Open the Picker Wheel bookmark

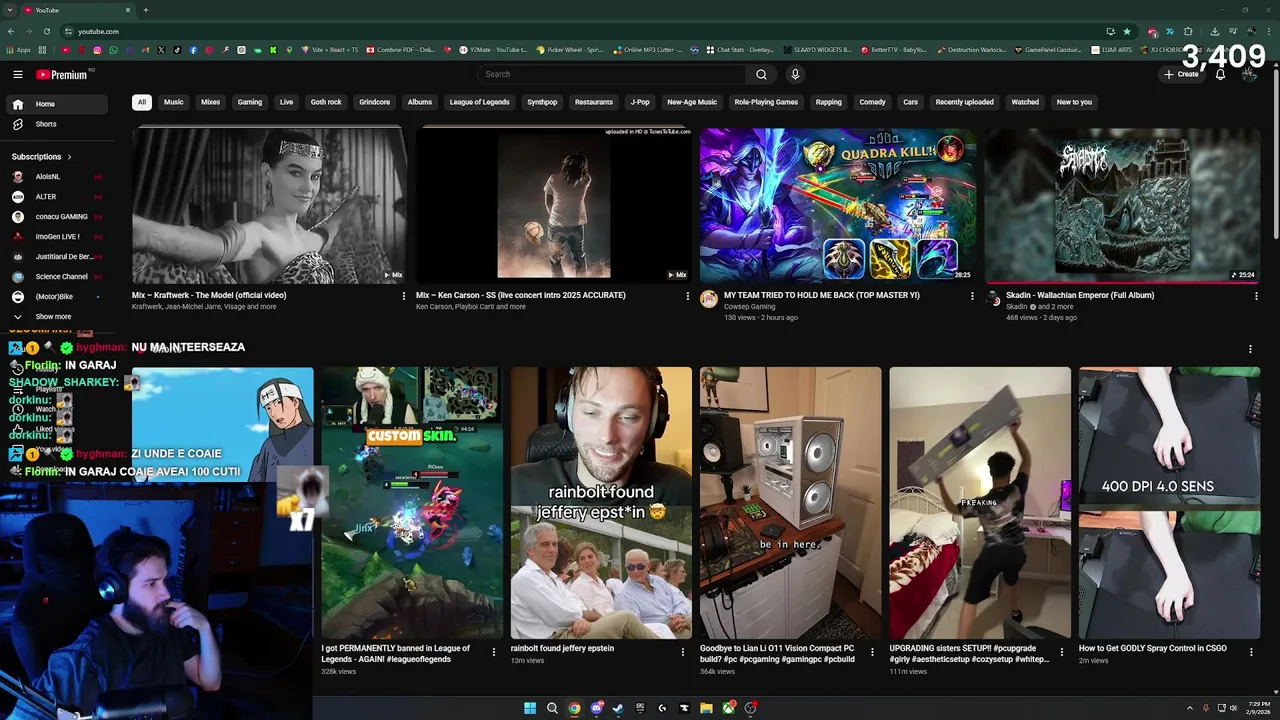click(x=570, y=49)
